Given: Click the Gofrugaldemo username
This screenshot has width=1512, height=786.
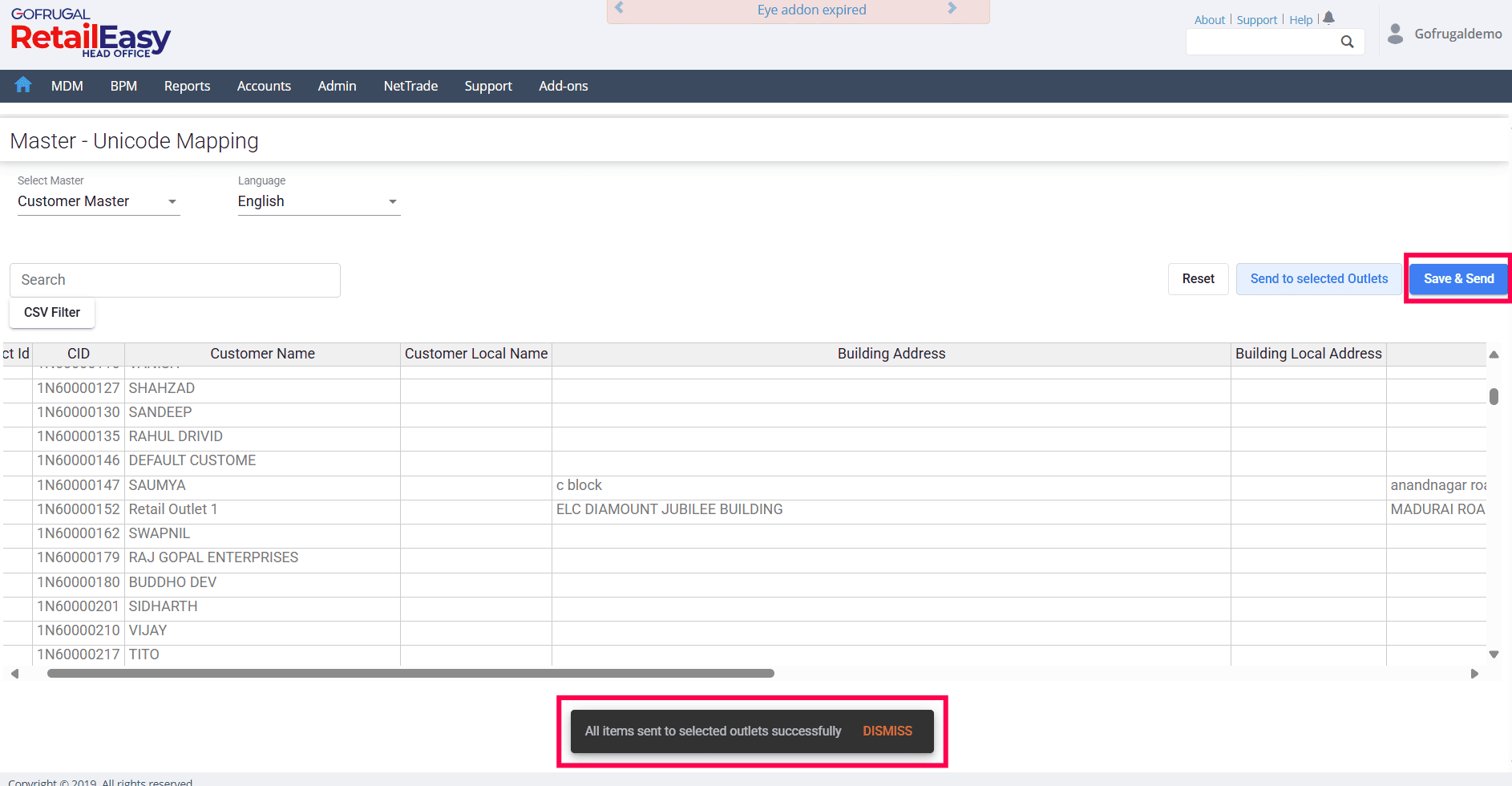Looking at the screenshot, I should [1457, 34].
